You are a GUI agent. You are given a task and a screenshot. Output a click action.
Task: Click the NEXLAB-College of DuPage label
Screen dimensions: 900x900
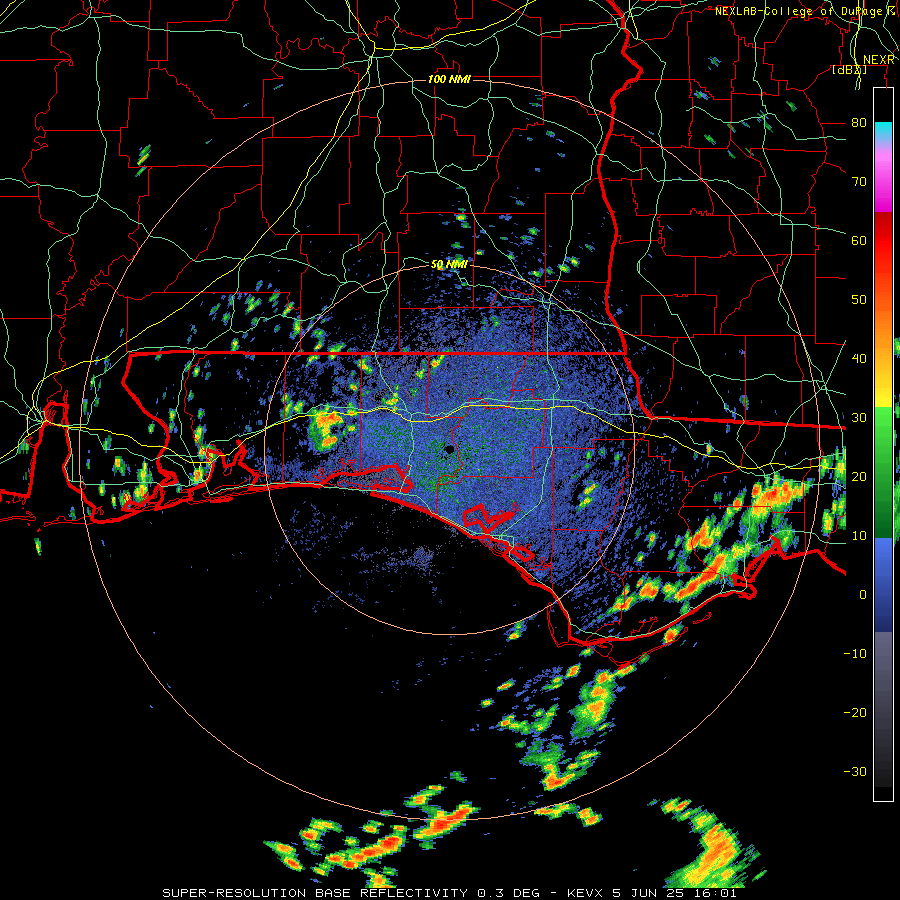click(801, 11)
